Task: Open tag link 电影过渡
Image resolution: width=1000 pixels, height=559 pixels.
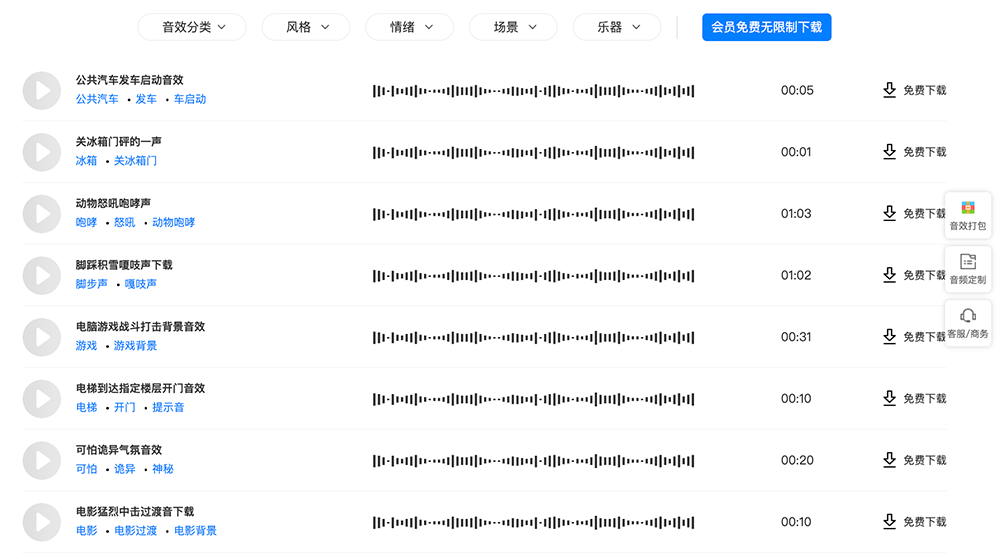Action: (135, 530)
